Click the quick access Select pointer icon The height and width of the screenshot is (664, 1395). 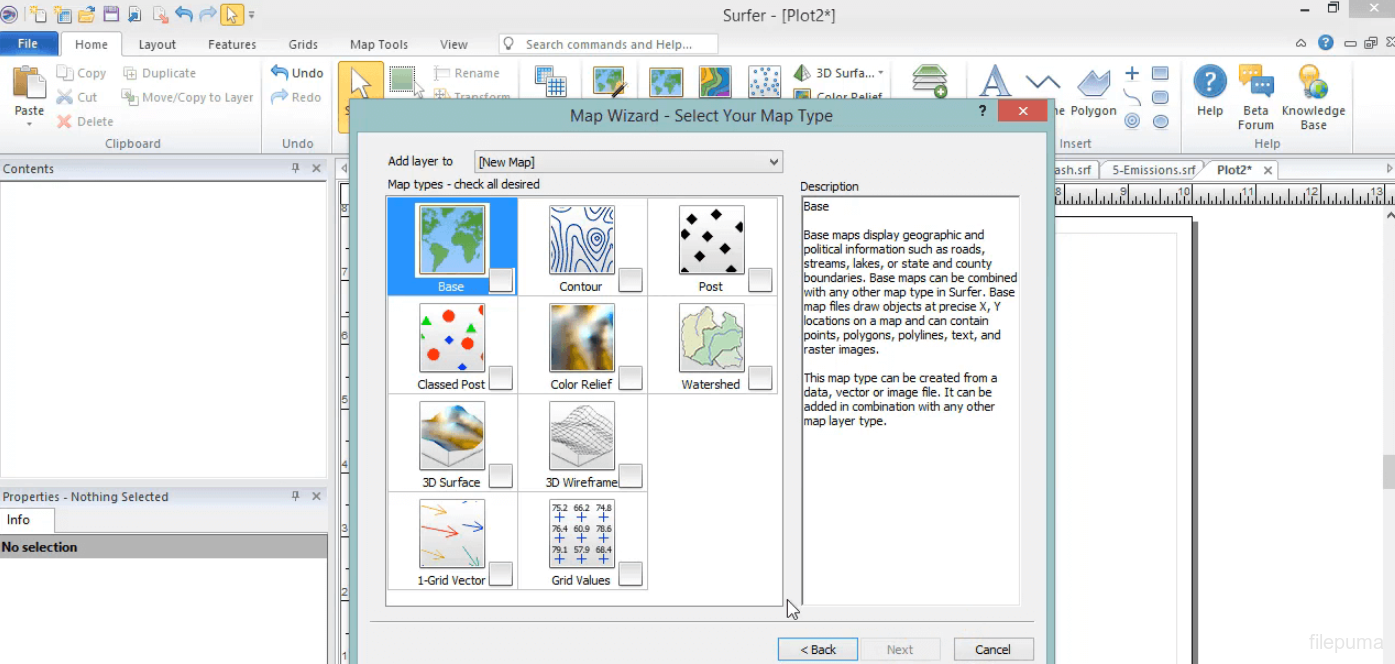click(x=232, y=15)
